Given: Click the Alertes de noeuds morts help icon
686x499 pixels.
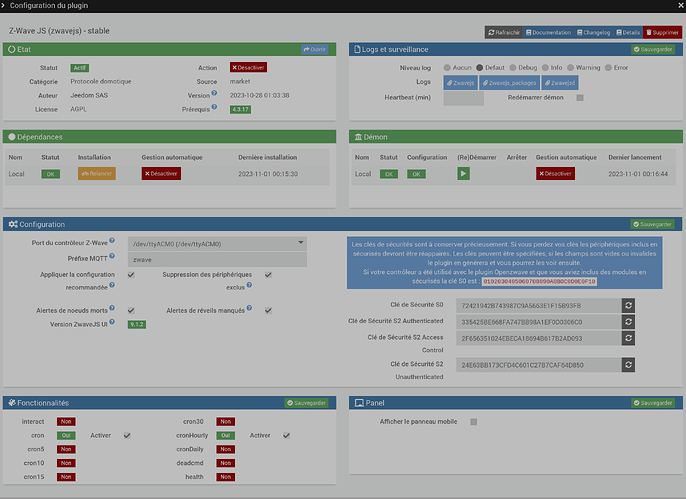Looking at the screenshot, I should click(112, 308).
